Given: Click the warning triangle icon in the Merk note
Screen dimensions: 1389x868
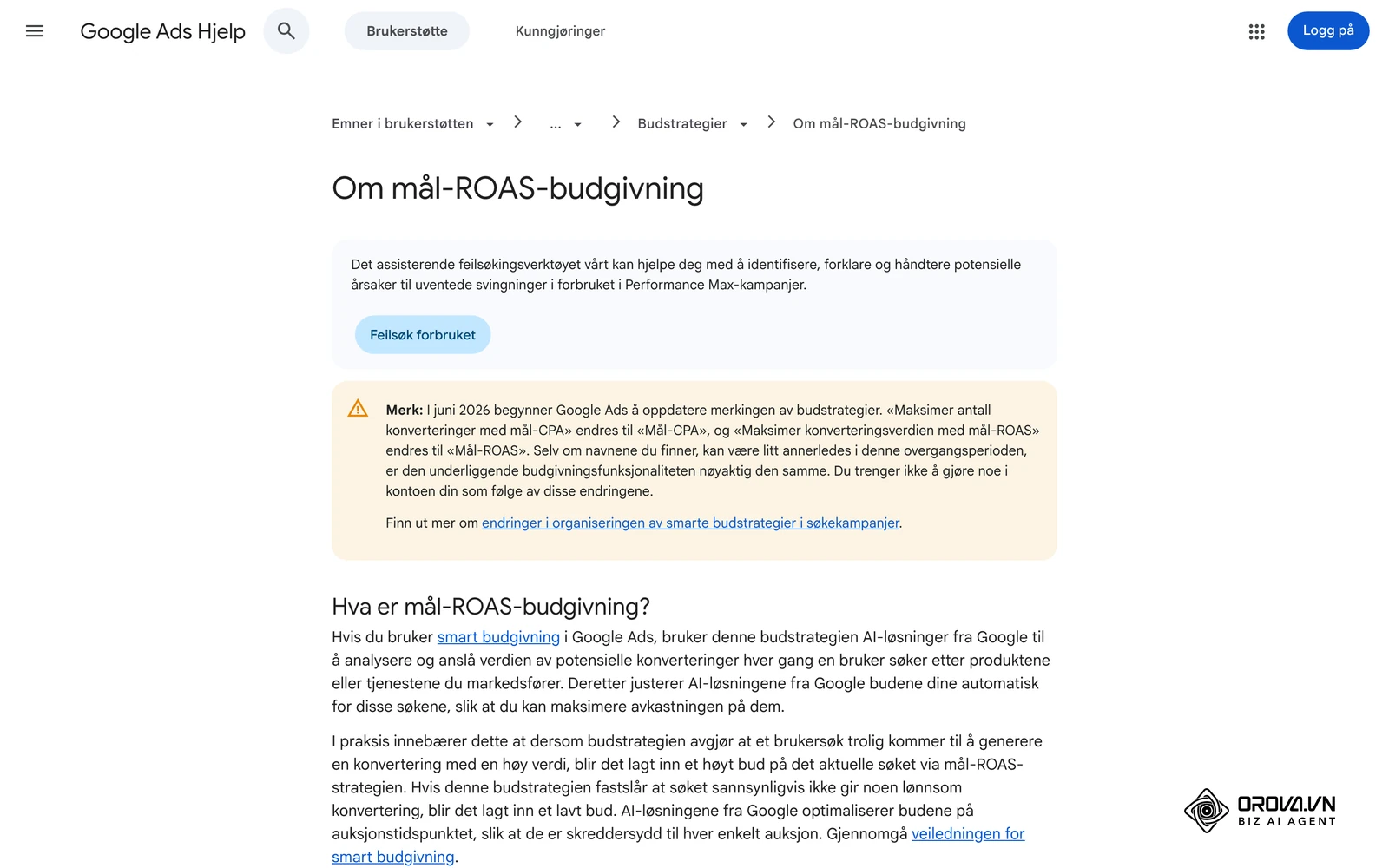Looking at the screenshot, I should click(358, 409).
